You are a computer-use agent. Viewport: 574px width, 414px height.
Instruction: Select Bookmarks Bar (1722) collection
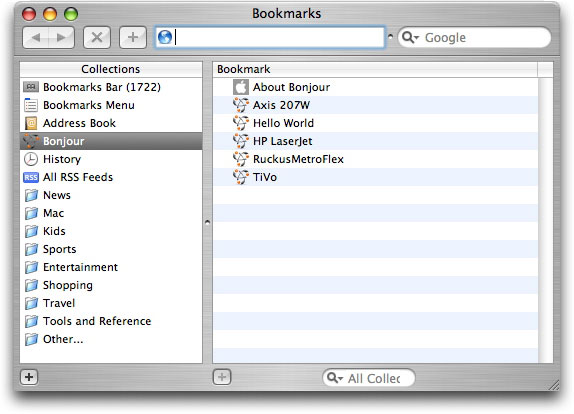tap(111, 87)
